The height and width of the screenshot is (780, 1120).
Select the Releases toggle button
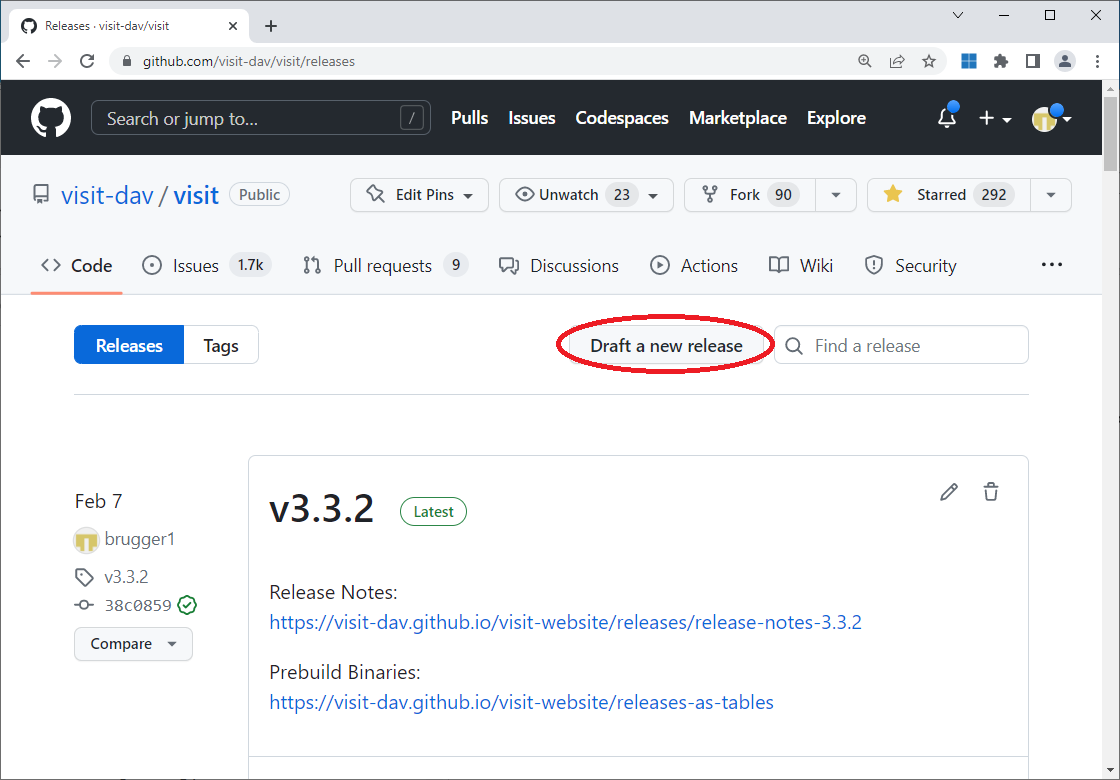(x=129, y=345)
